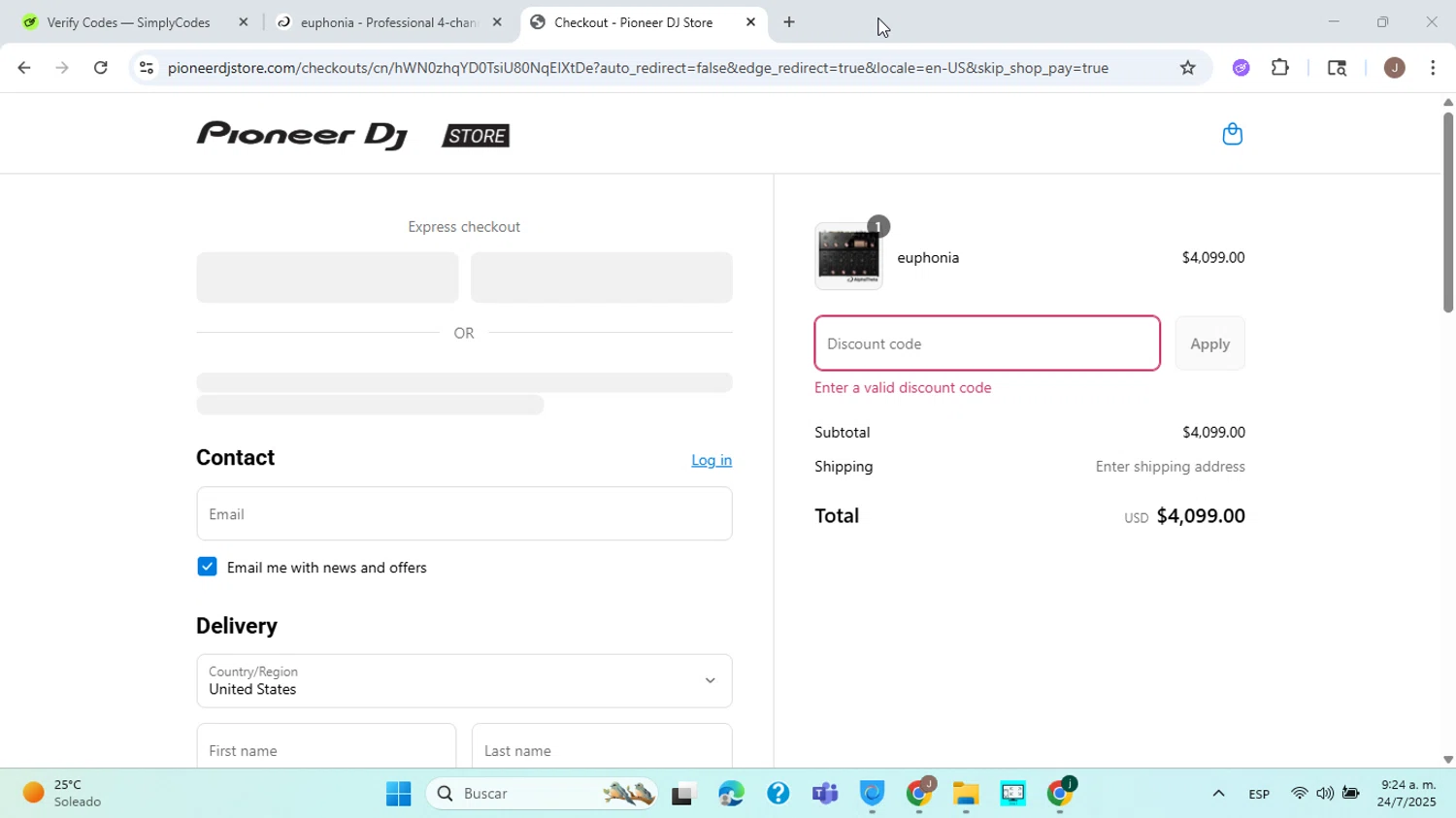Open a new browser tab
Image resolution: width=1456 pixels, height=818 pixels.
pos(789,22)
